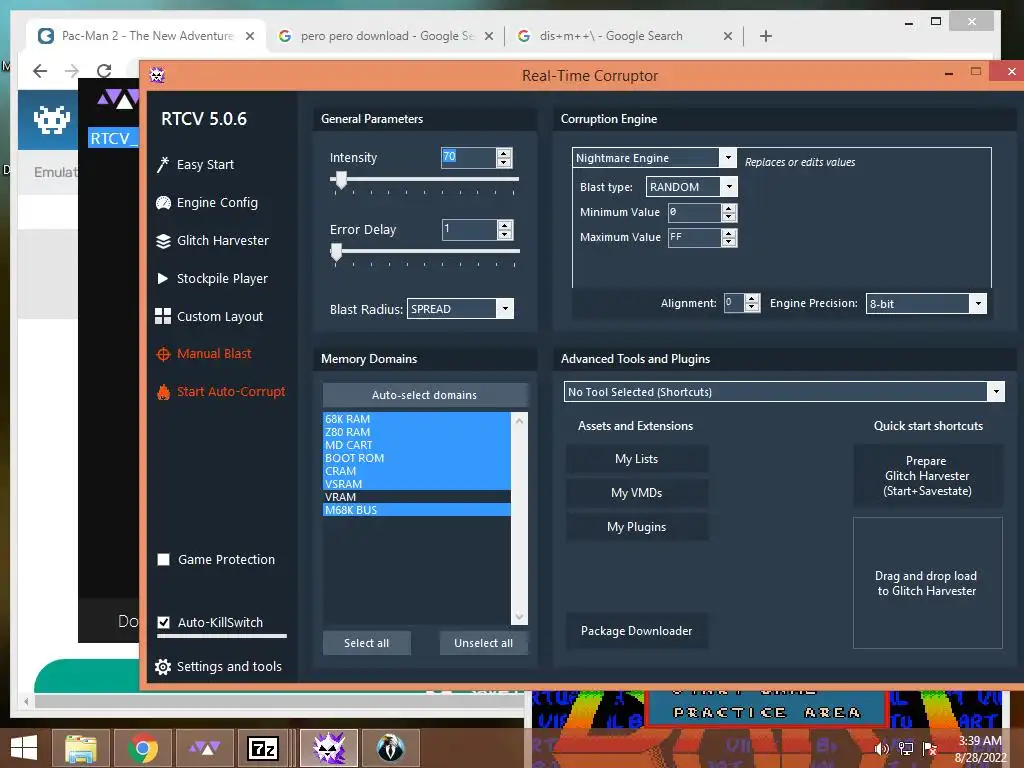Image resolution: width=1024 pixels, height=768 pixels.
Task: Open My Lists button
Action: [637, 459]
